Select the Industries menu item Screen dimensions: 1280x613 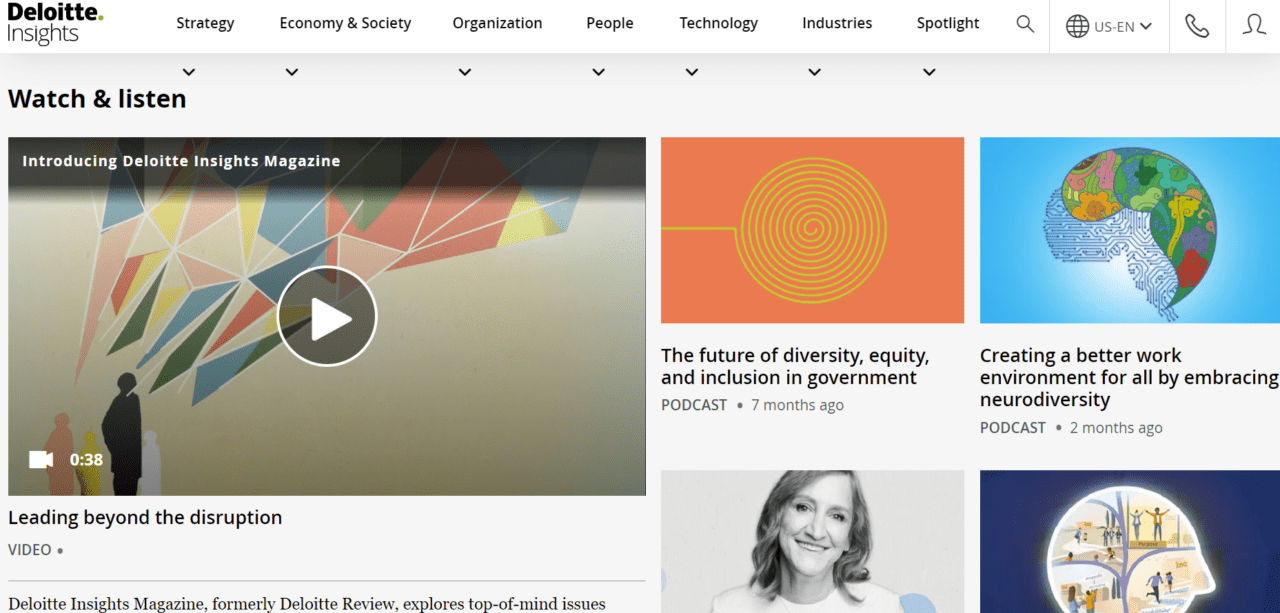837,23
